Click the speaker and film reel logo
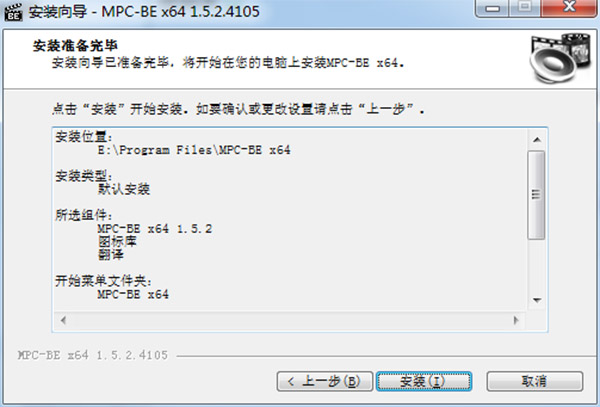 click(x=560, y=57)
